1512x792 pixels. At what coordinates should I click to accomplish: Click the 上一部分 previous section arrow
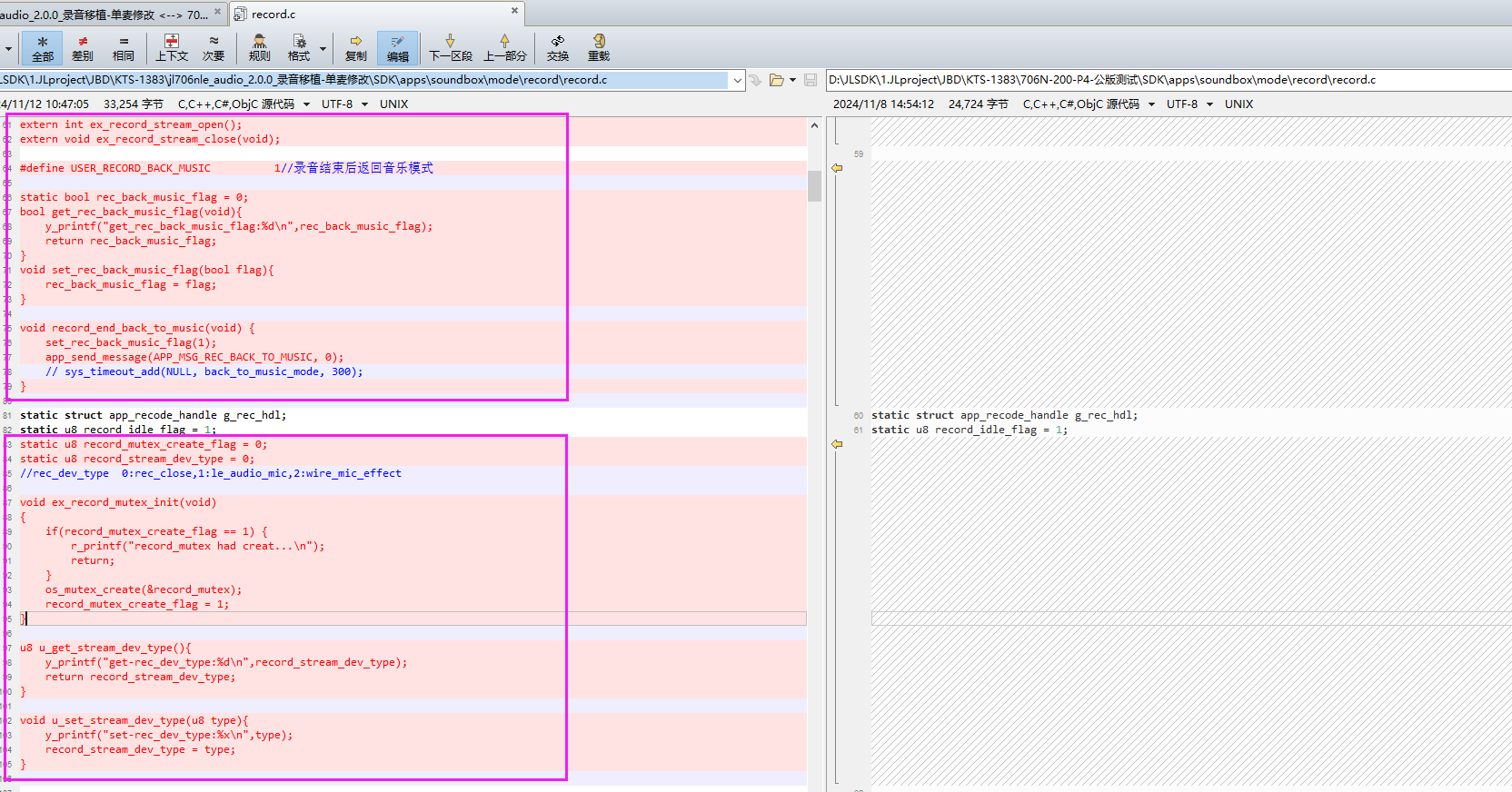(505, 48)
